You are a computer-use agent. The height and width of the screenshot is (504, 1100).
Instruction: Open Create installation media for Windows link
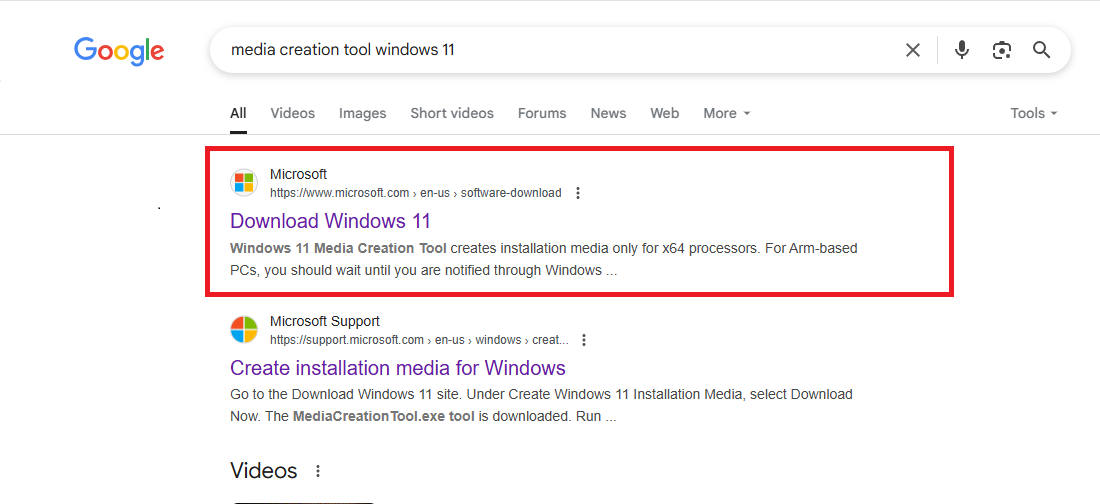pos(398,368)
